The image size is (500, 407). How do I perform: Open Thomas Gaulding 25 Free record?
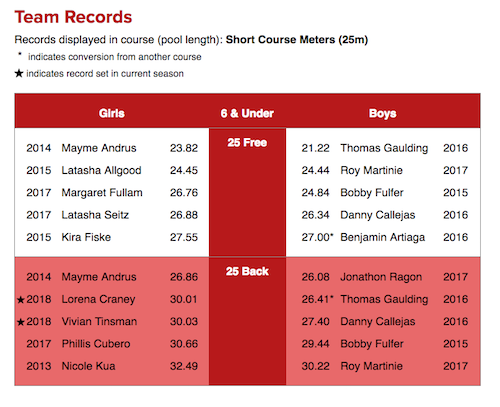coord(385,148)
